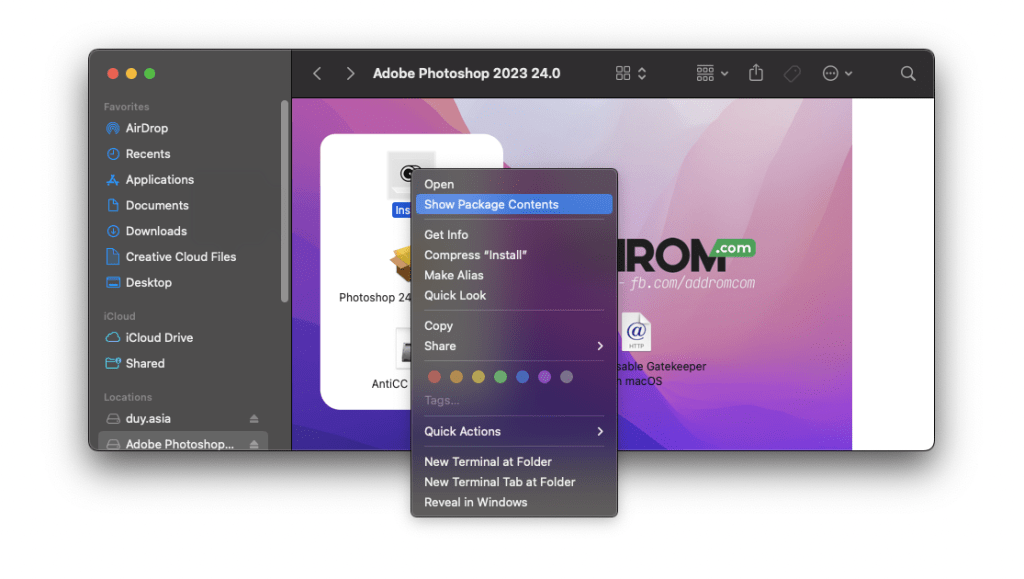Select the Photoshop 24 package icon
This screenshot has height=579, width=1024.
(x=400, y=263)
